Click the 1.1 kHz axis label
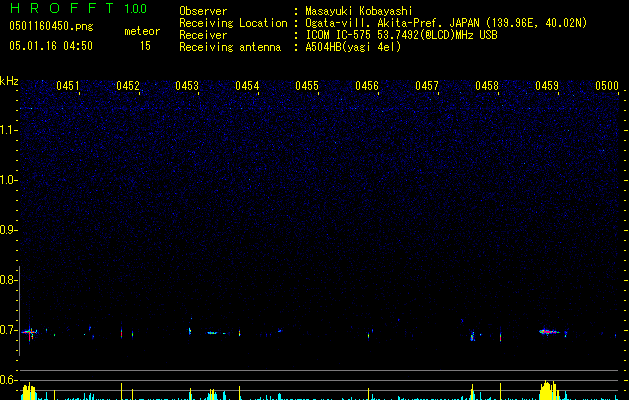 click(8, 130)
